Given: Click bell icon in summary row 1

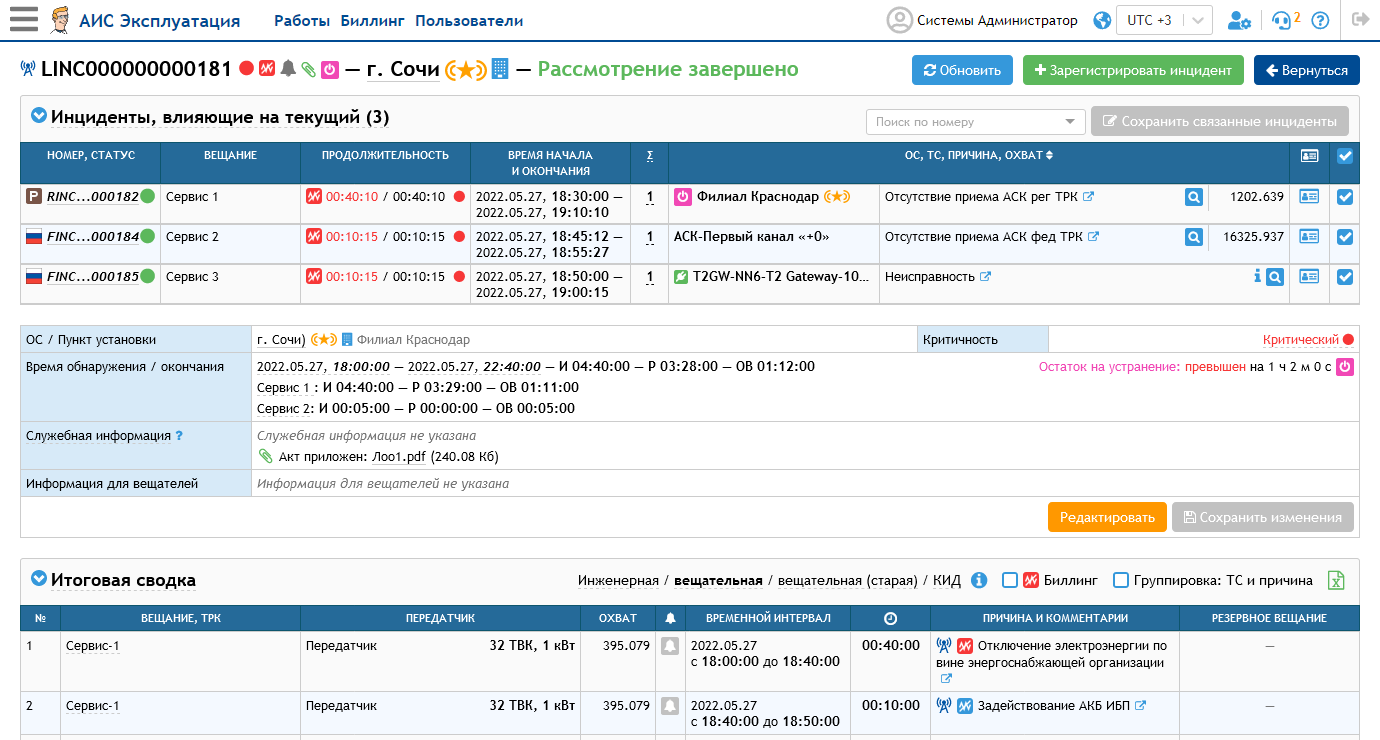Looking at the screenshot, I should [x=669, y=646].
